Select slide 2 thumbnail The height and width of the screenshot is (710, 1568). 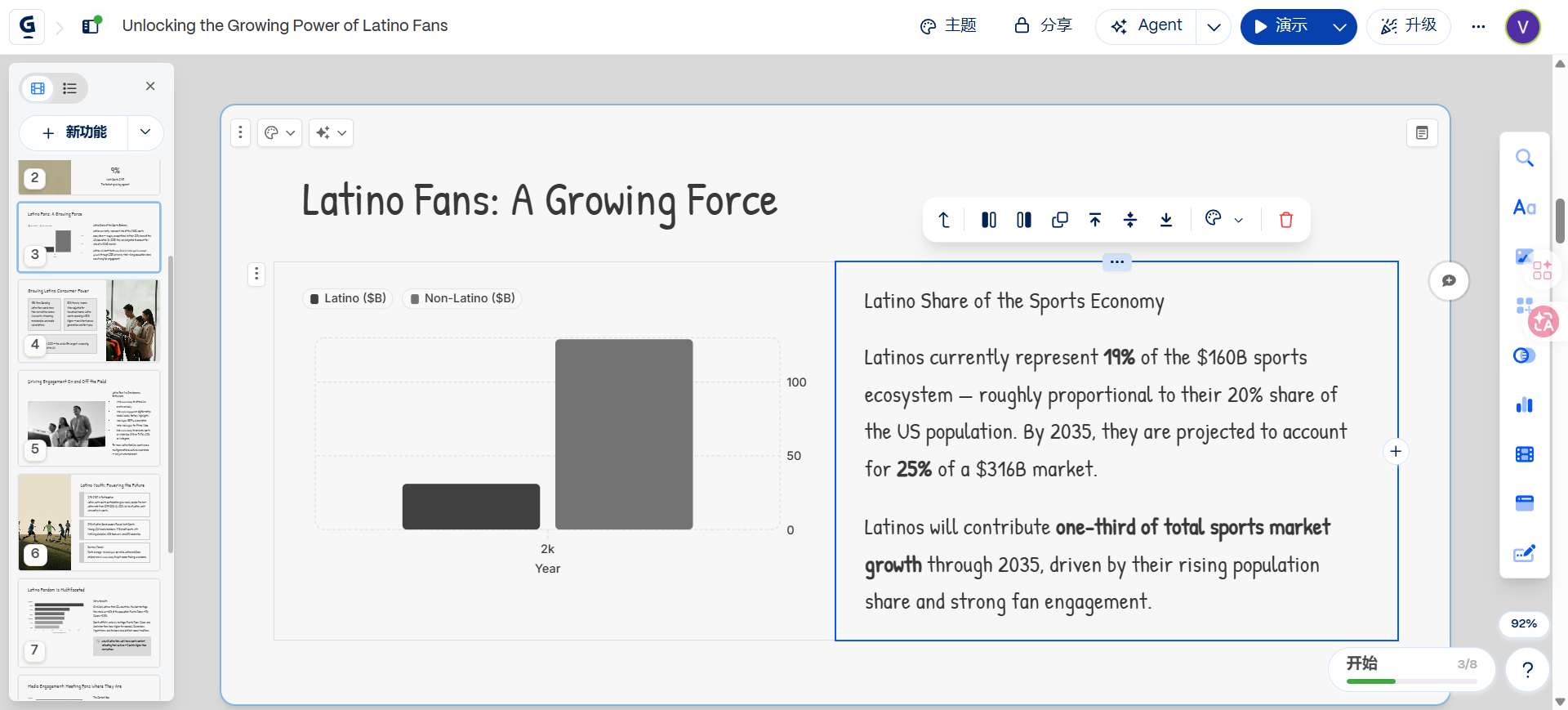[x=89, y=177]
